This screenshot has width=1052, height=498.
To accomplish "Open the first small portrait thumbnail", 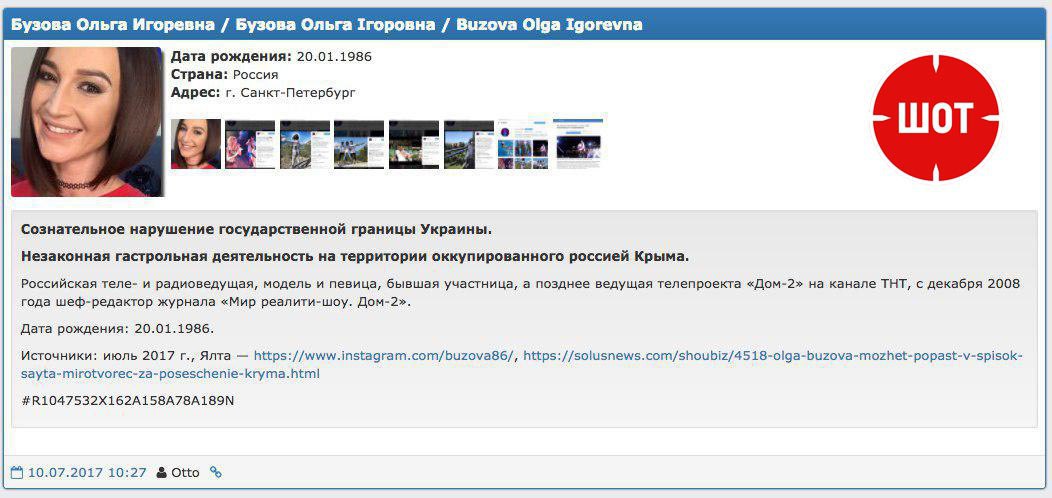I will click(195, 144).
